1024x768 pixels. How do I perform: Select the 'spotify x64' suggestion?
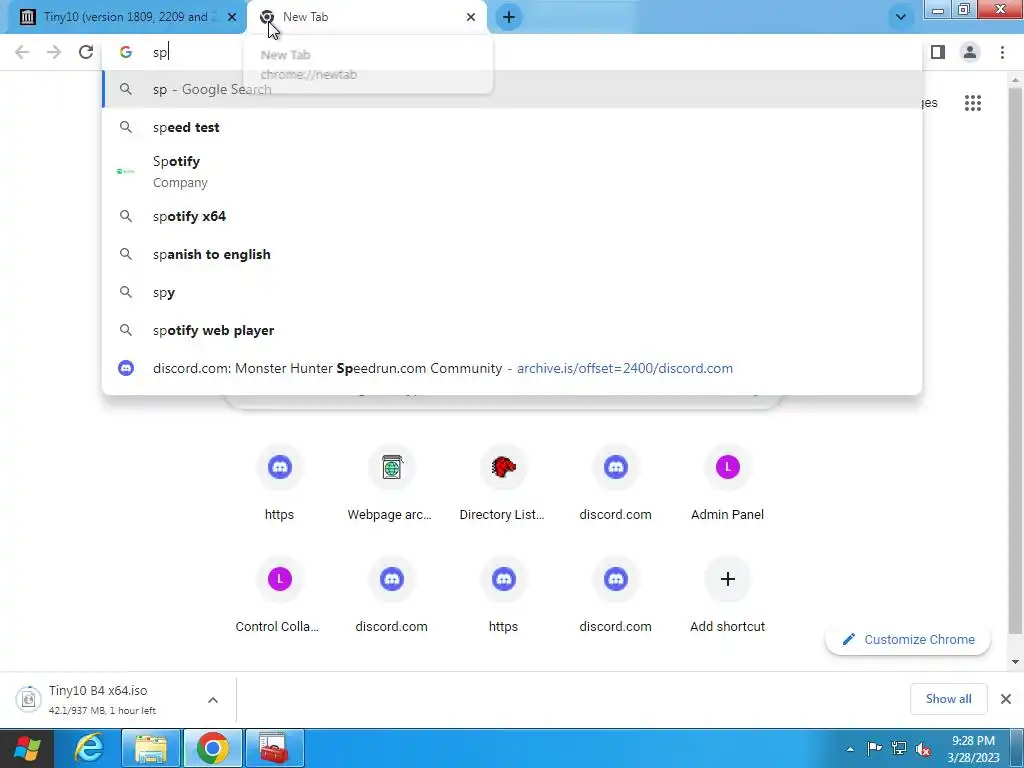(x=512, y=216)
